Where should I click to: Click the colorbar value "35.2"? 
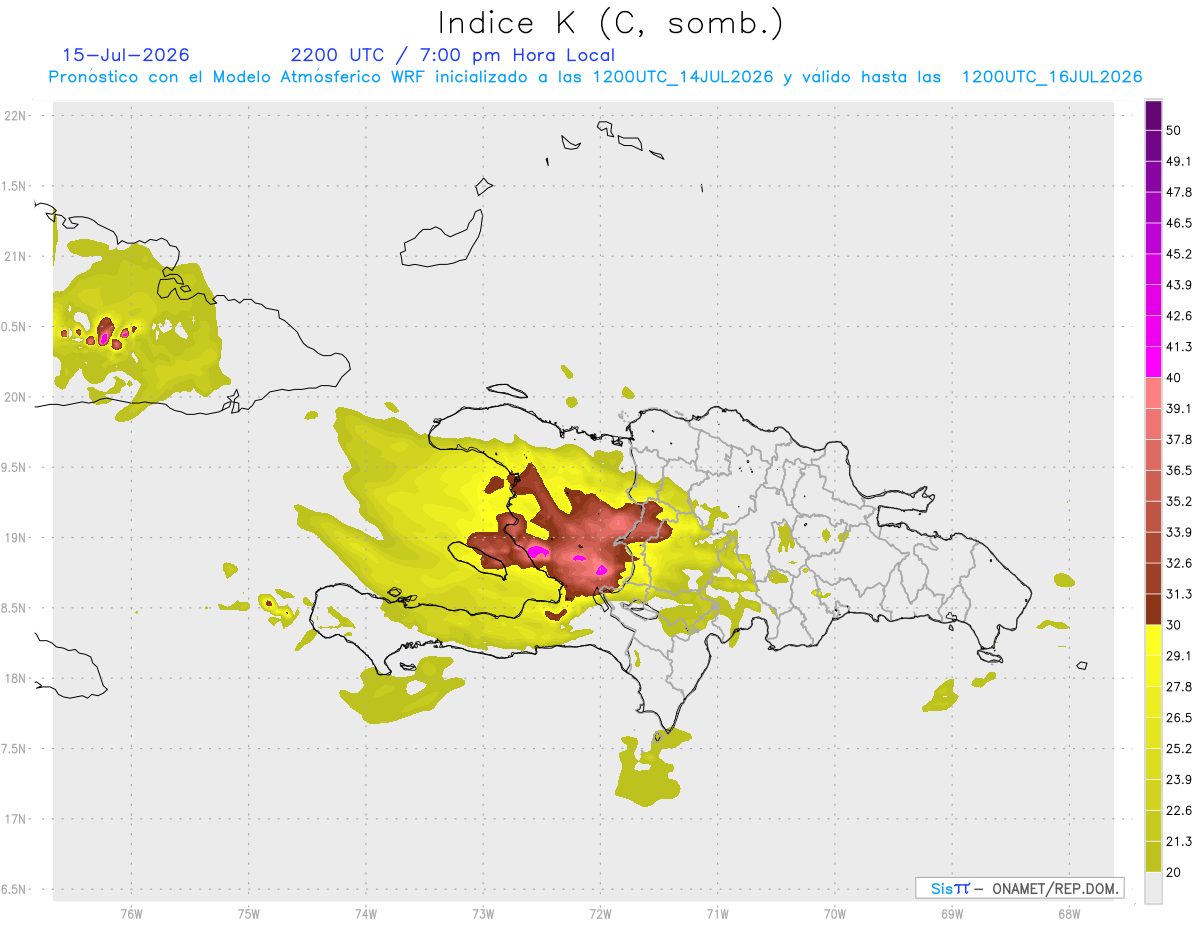click(x=1179, y=501)
